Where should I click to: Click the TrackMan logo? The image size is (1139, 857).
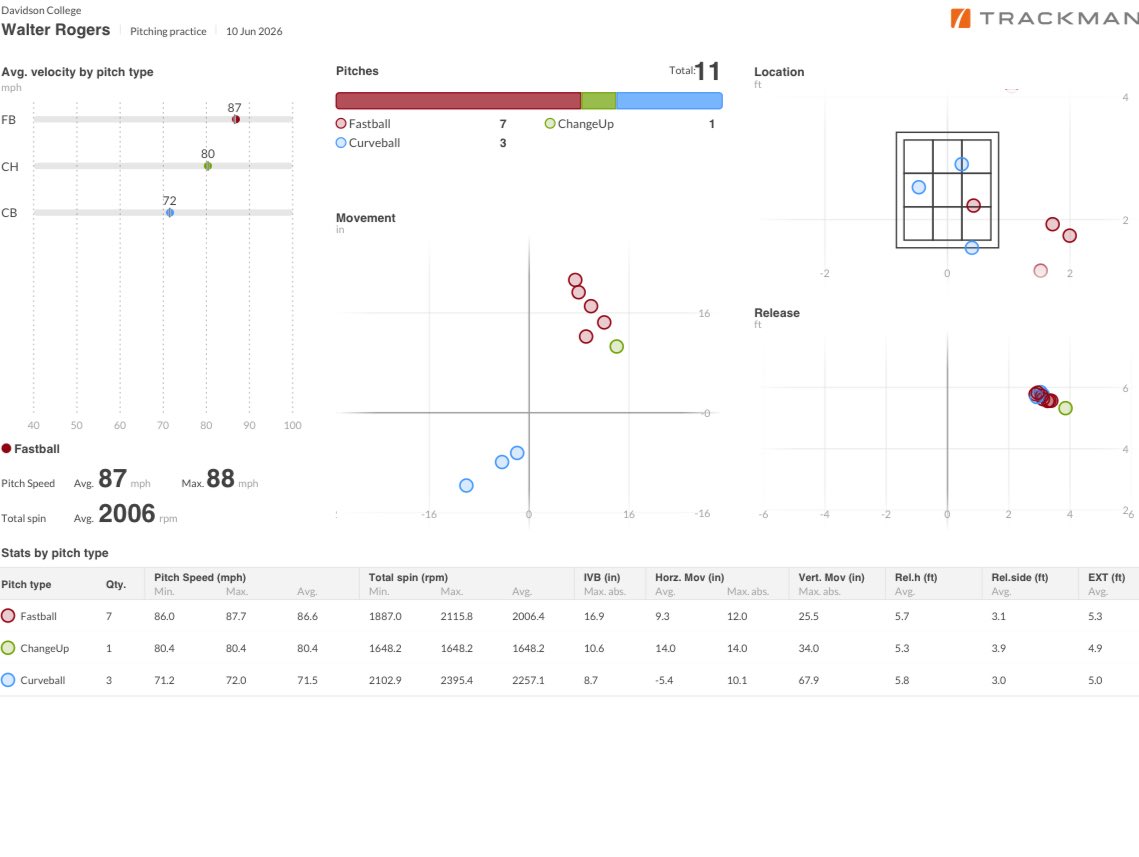(x=1045, y=18)
